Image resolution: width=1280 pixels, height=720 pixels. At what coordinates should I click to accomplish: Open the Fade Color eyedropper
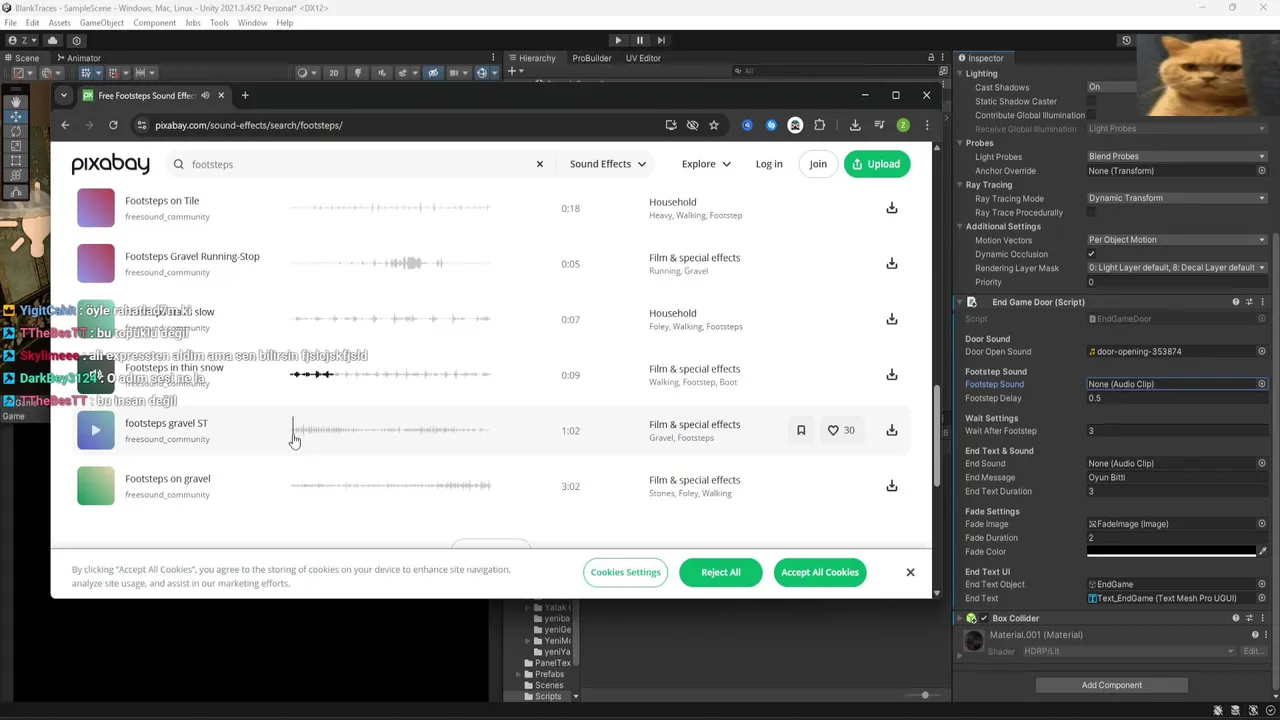(1262, 551)
